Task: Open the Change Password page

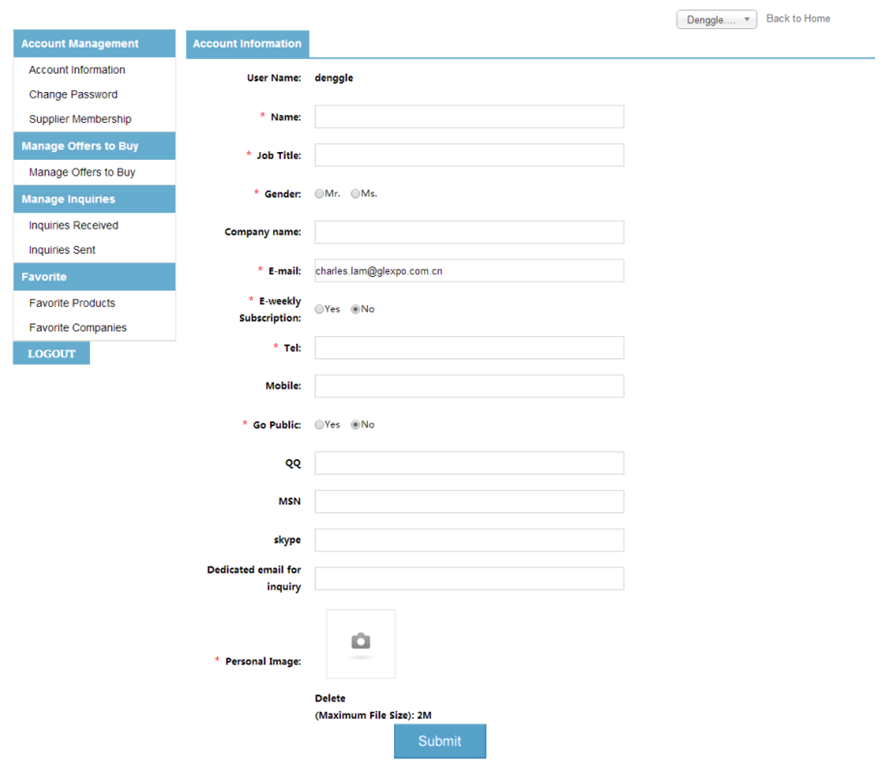Action: 73,94
